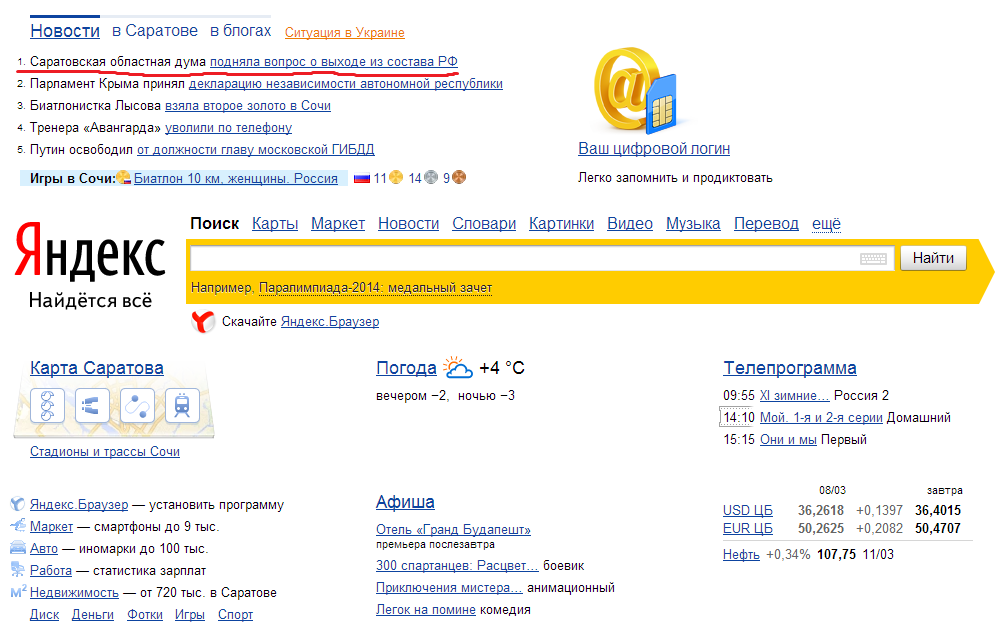1002x637 pixels.
Task: Open the binoculars panorama map icon
Action: point(92,406)
